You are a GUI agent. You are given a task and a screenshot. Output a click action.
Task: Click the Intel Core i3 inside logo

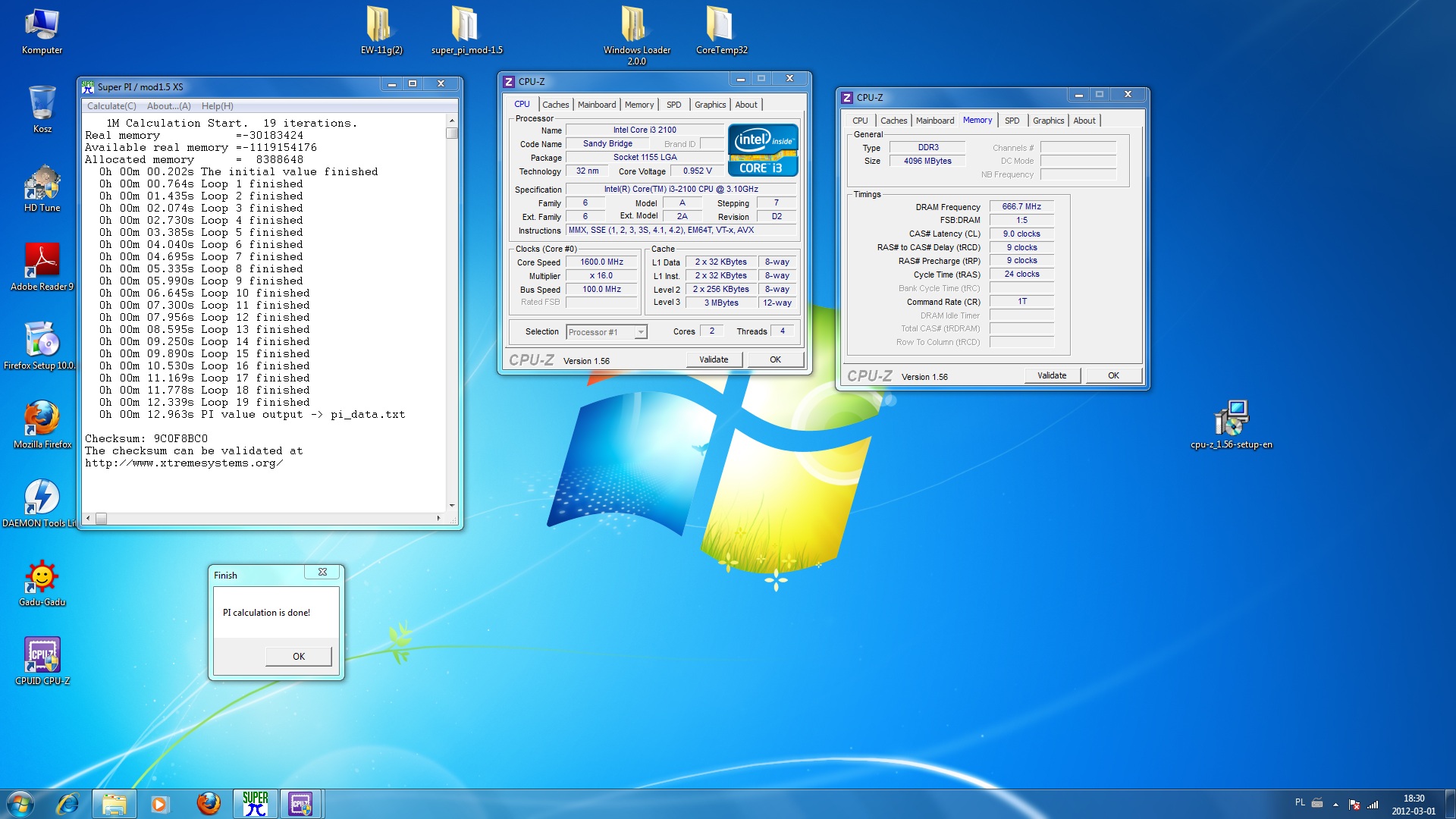coord(763,150)
